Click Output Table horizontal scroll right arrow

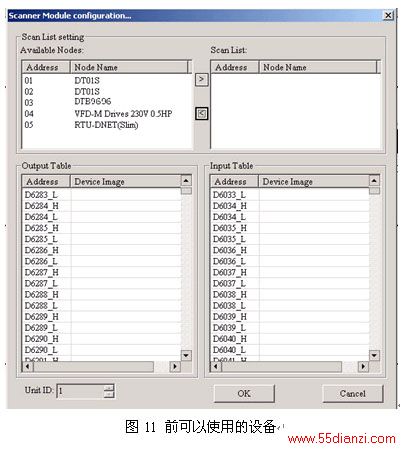click(175, 367)
